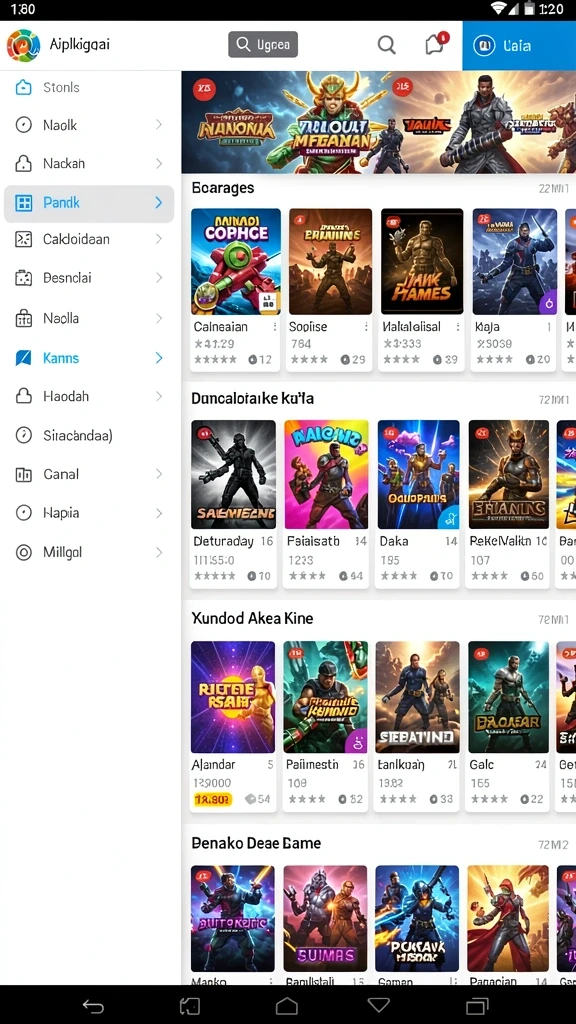Open the Benako Deae Bame section header
This screenshot has width=576, height=1024.
tap(256, 843)
